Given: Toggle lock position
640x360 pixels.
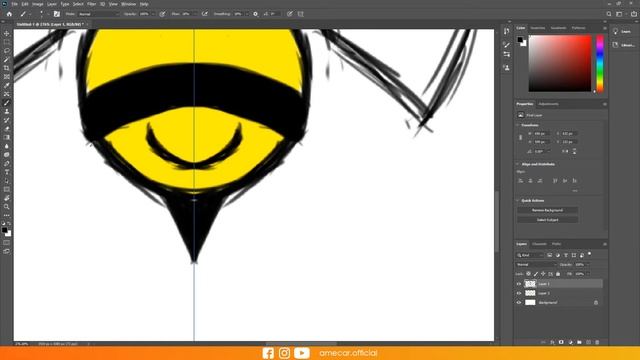Looking at the screenshot, I should click(x=543, y=274).
